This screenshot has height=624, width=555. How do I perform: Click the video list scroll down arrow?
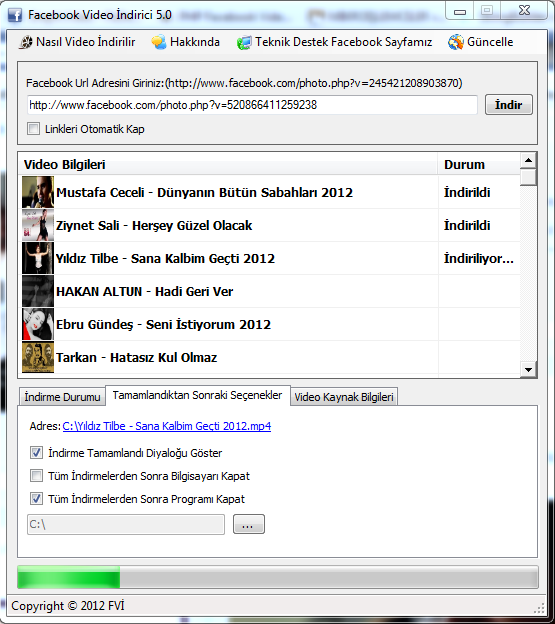click(528, 369)
